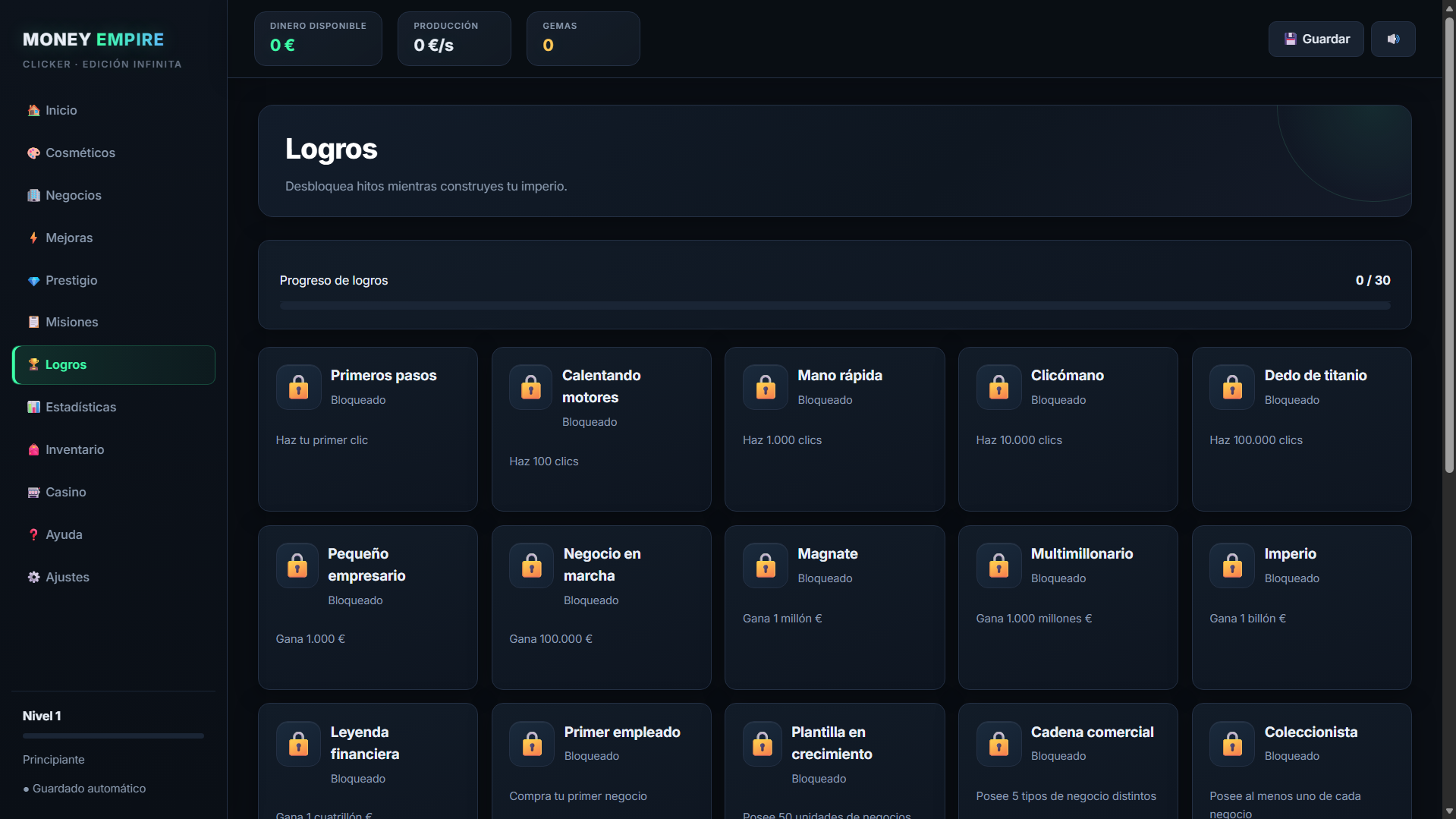This screenshot has width=1456, height=819.
Task: Click the Gemas counter box
Action: 583,39
